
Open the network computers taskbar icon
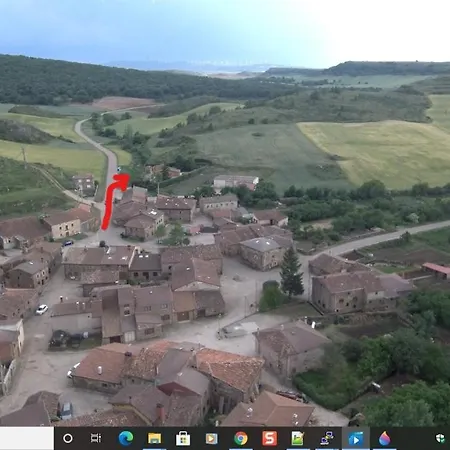[327, 438]
